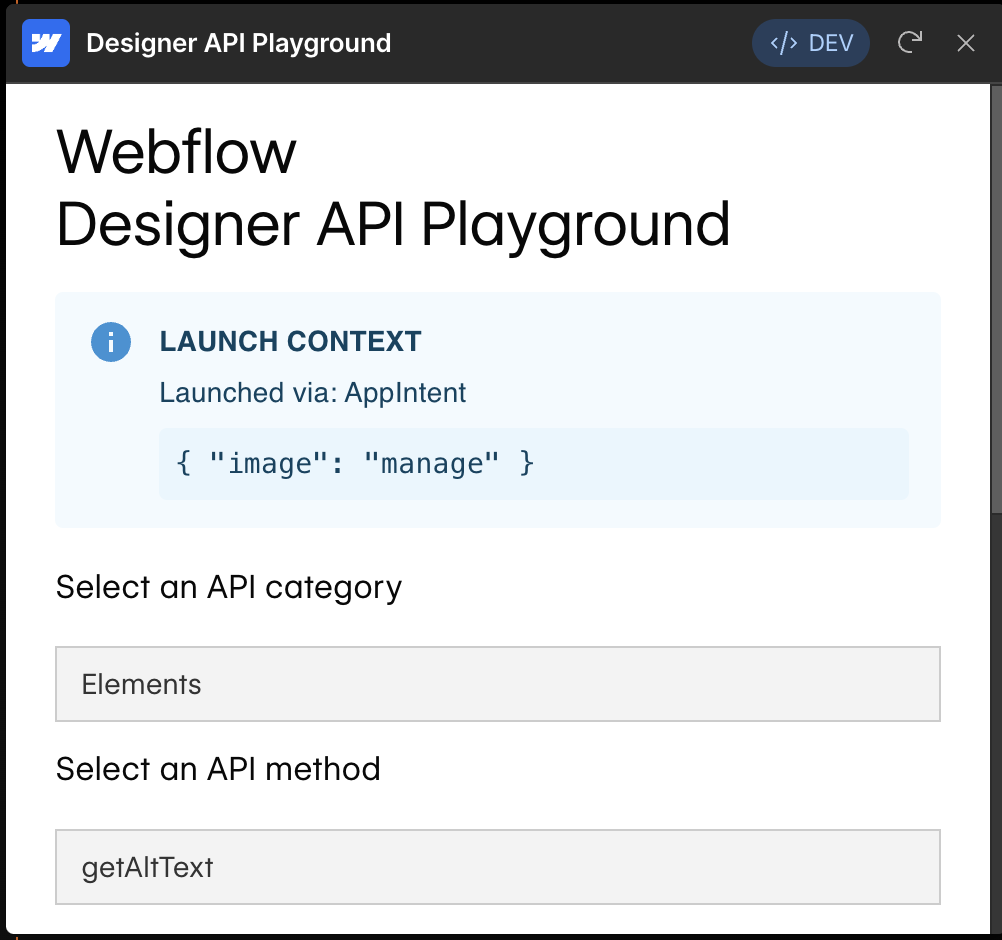The image size is (1002, 940).
Task: Click the LAUNCH CONTEXT heading
Action: [x=290, y=341]
